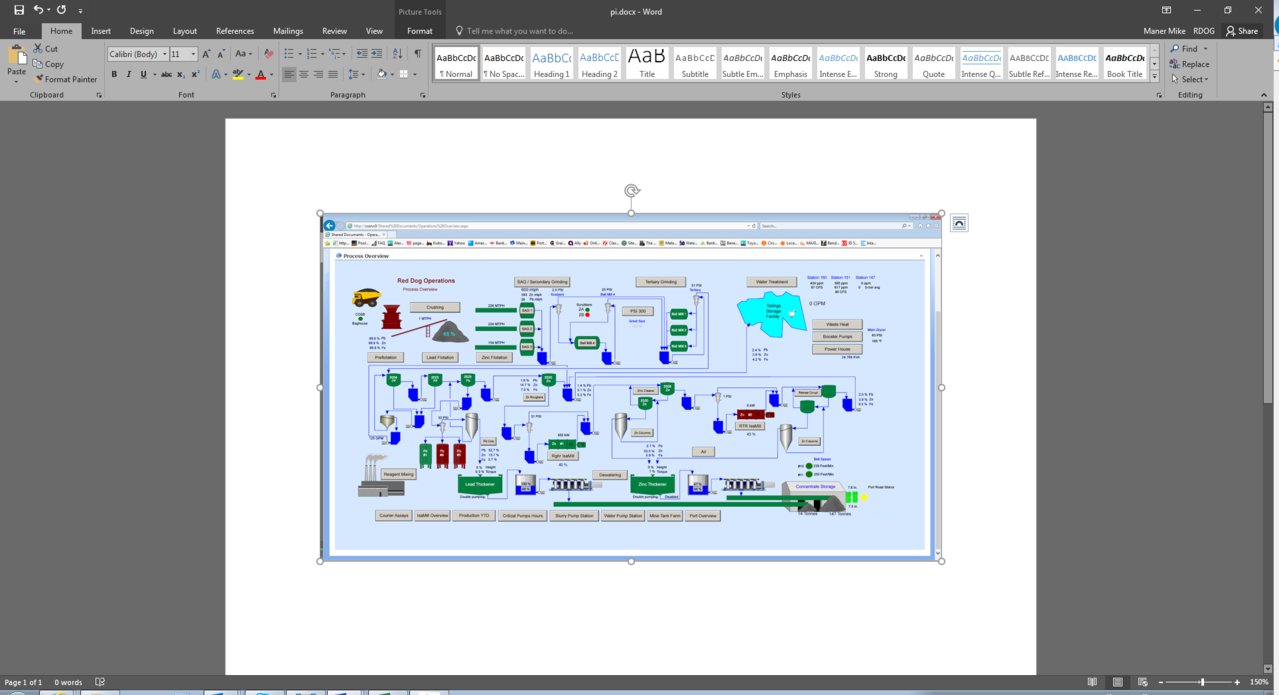Viewport: 1279px width, 695px height.
Task: Apply the Title style
Action: point(647,63)
